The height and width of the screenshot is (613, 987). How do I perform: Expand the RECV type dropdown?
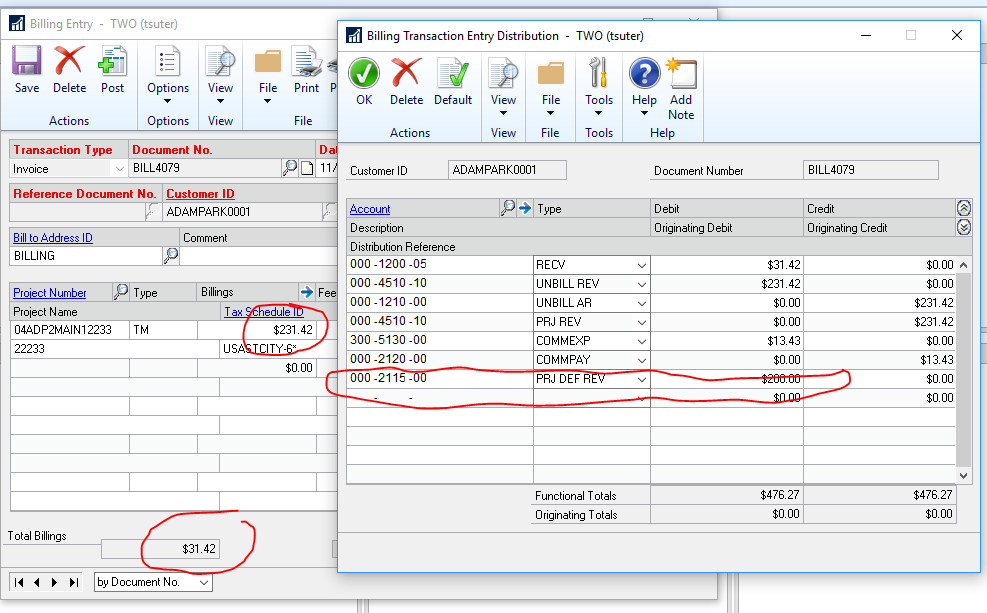click(640, 265)
